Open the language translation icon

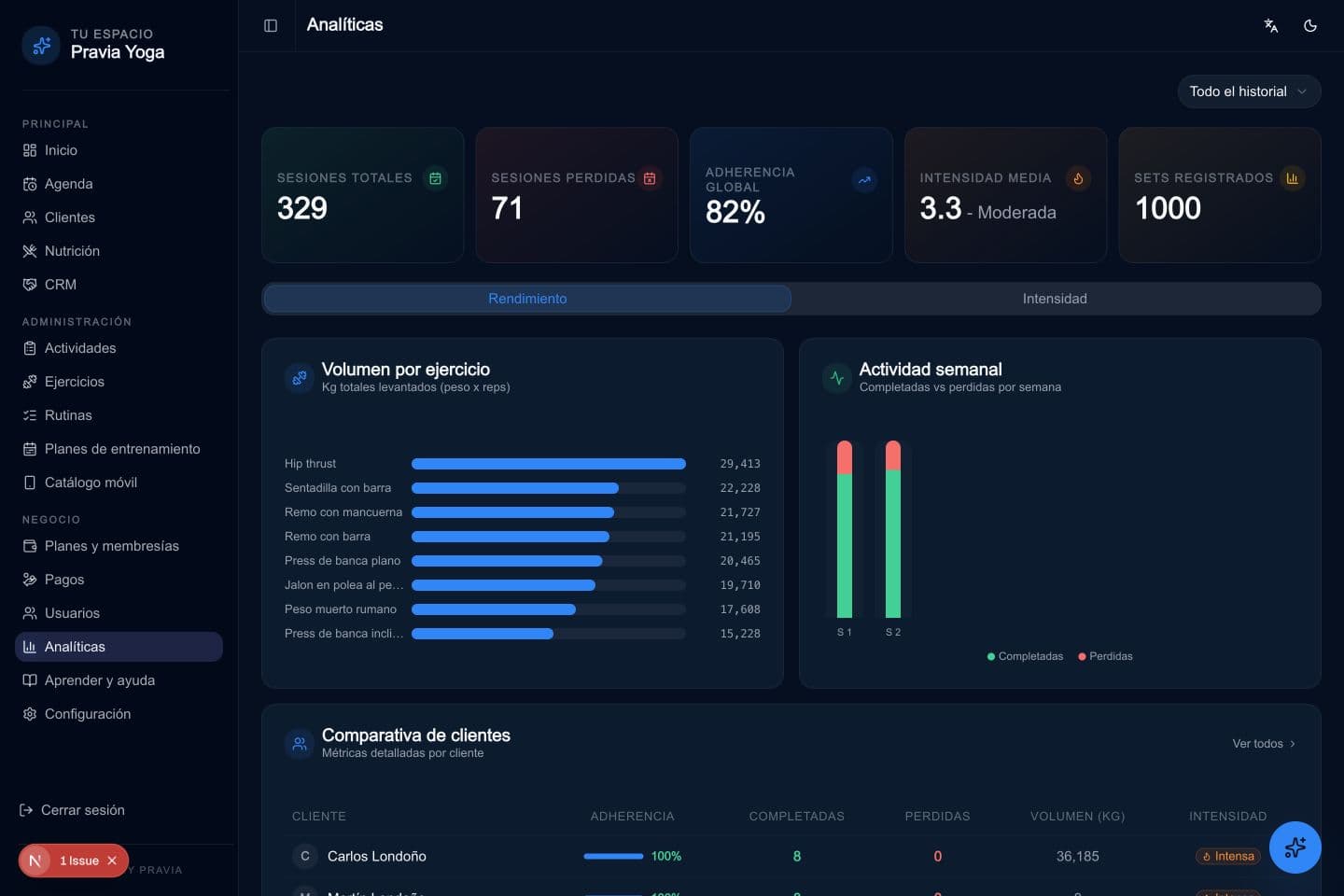[1270, 25]
